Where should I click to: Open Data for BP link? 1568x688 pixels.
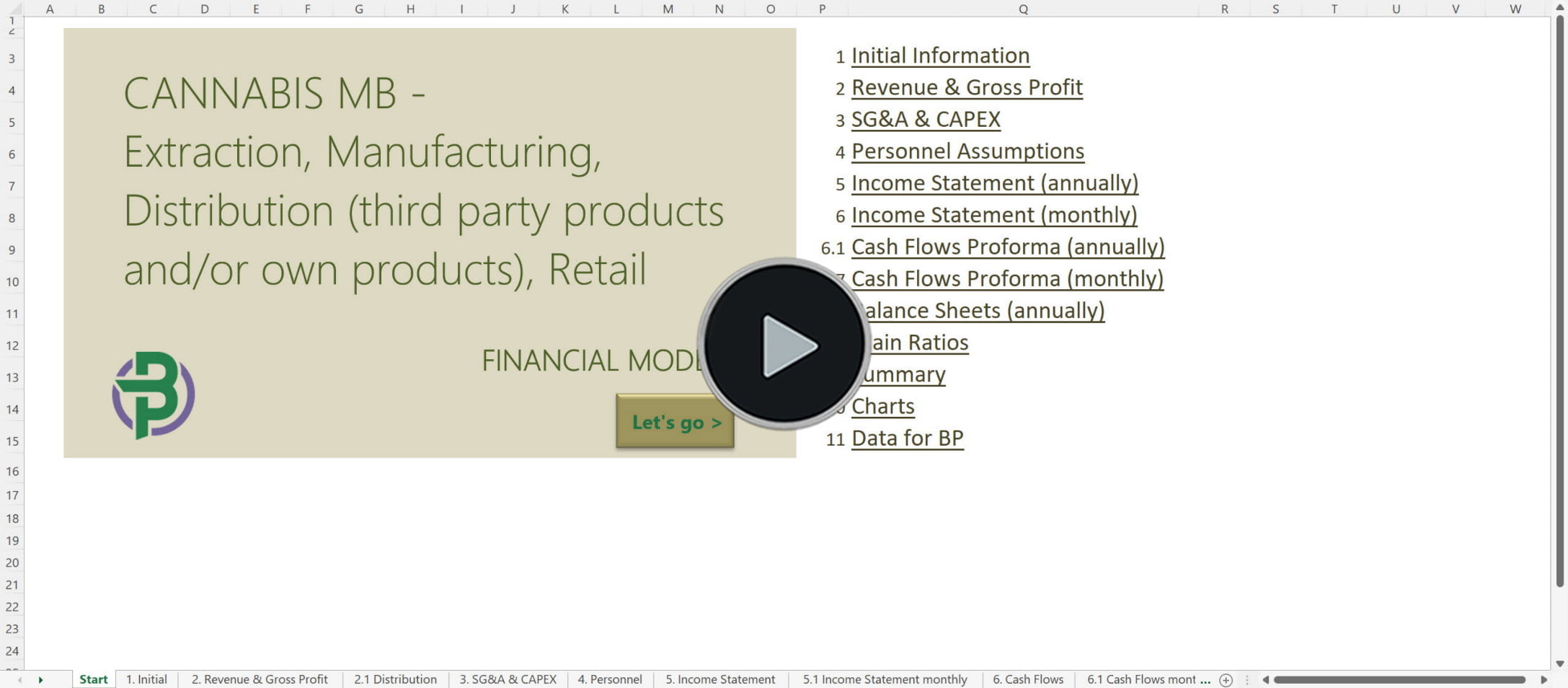[907, 438]
